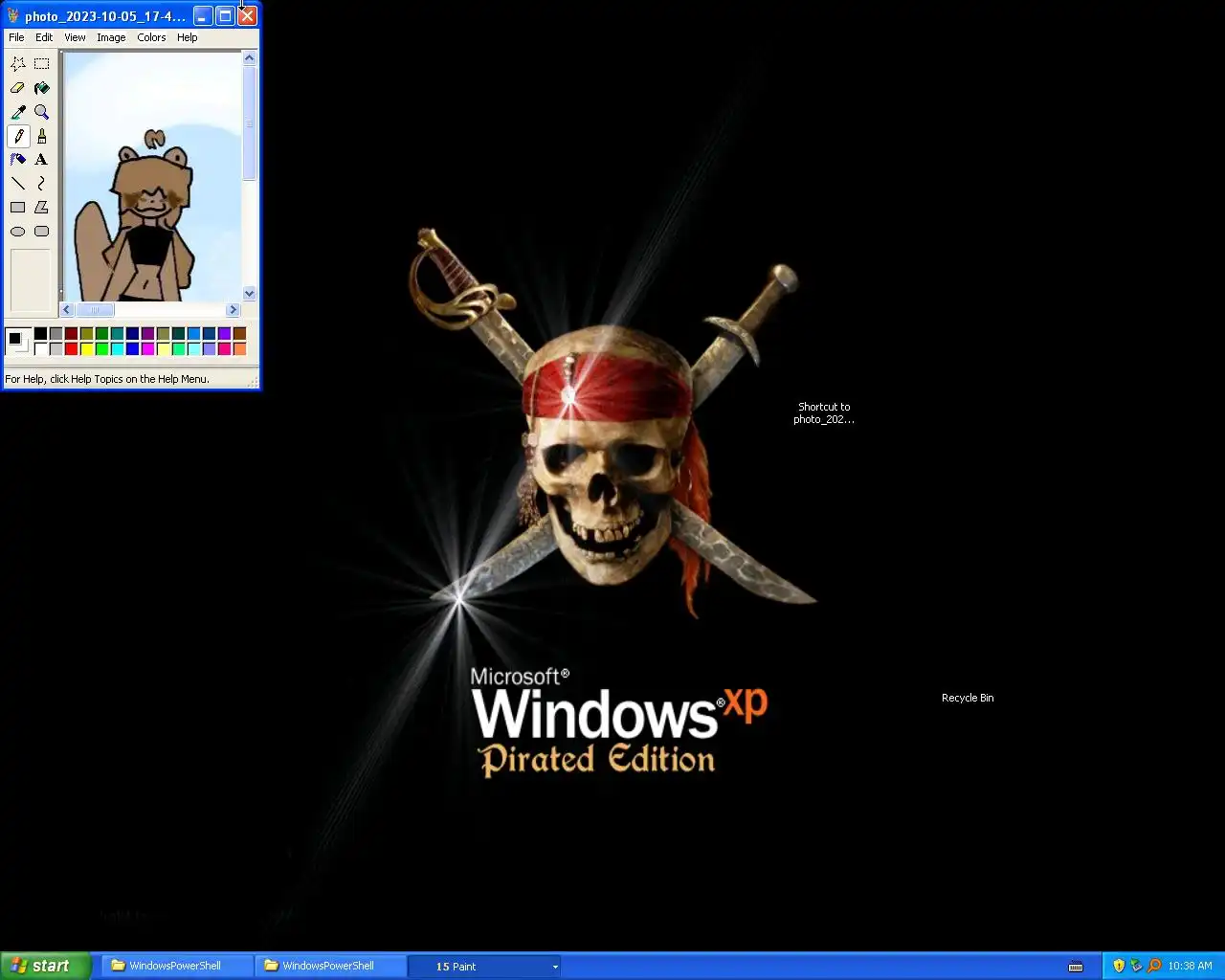
Task: Open the Start menu
Action: [45, 966]
